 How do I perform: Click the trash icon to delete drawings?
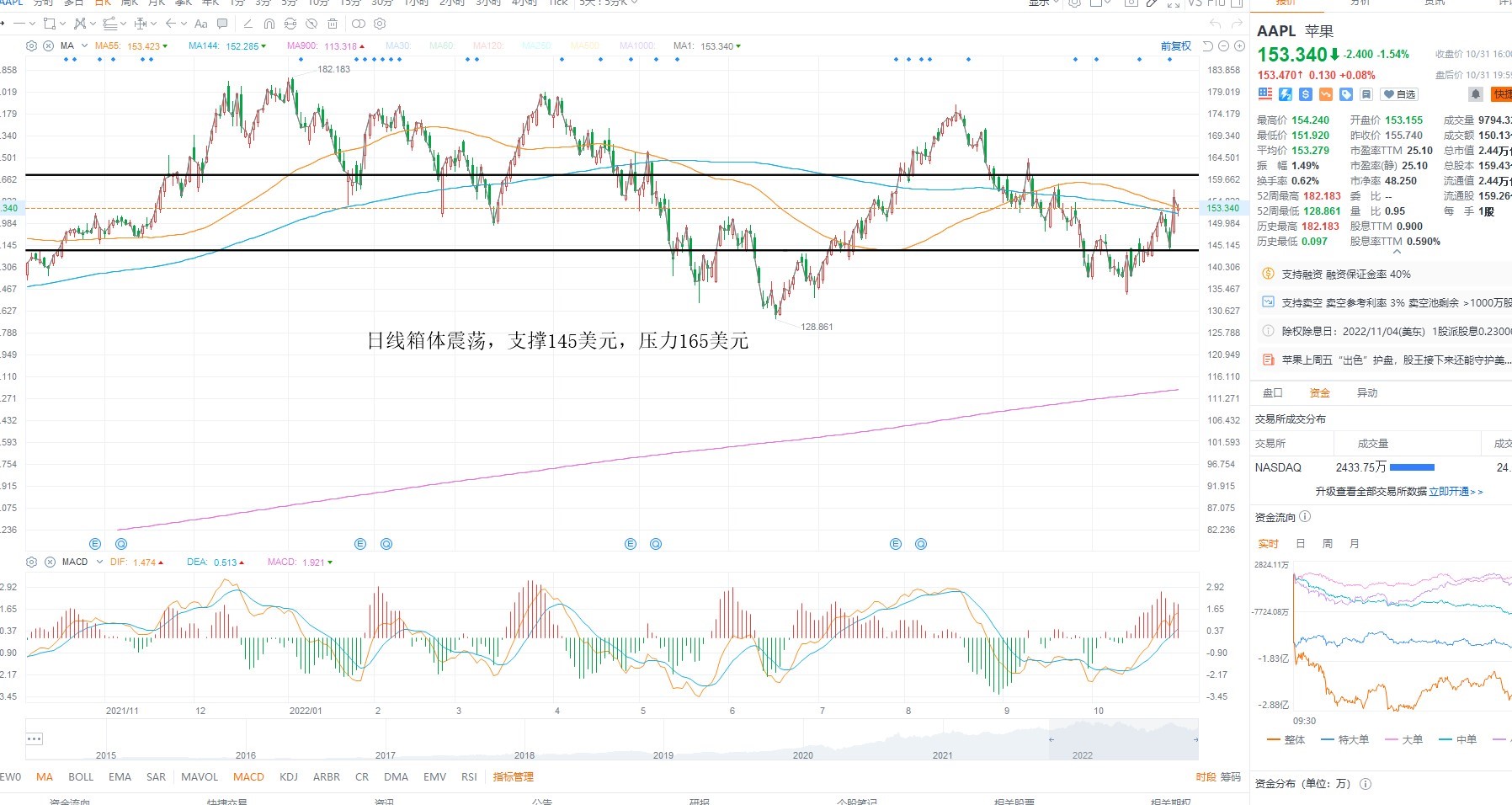coord(333,24)
